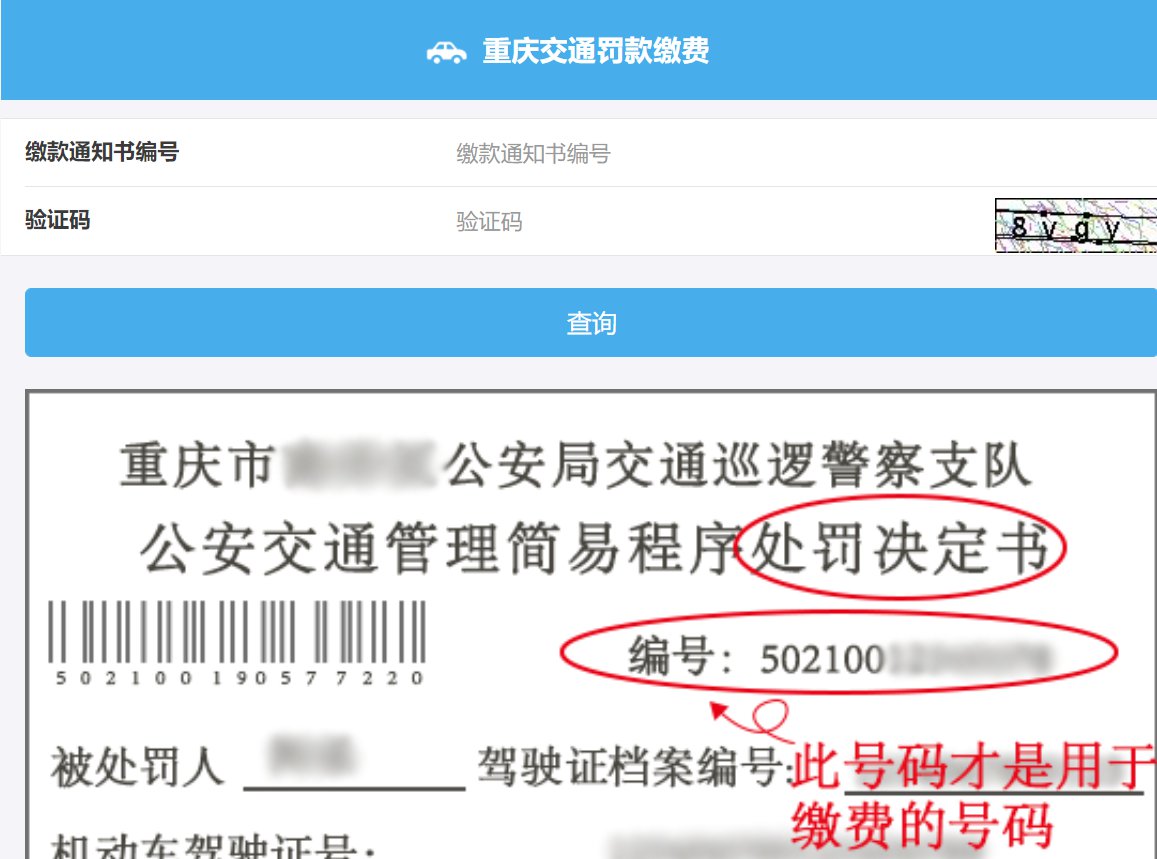Click the car icon in the header
Image resolution: width=1157 pixels, height=859 pixels.
click(446, 52)
